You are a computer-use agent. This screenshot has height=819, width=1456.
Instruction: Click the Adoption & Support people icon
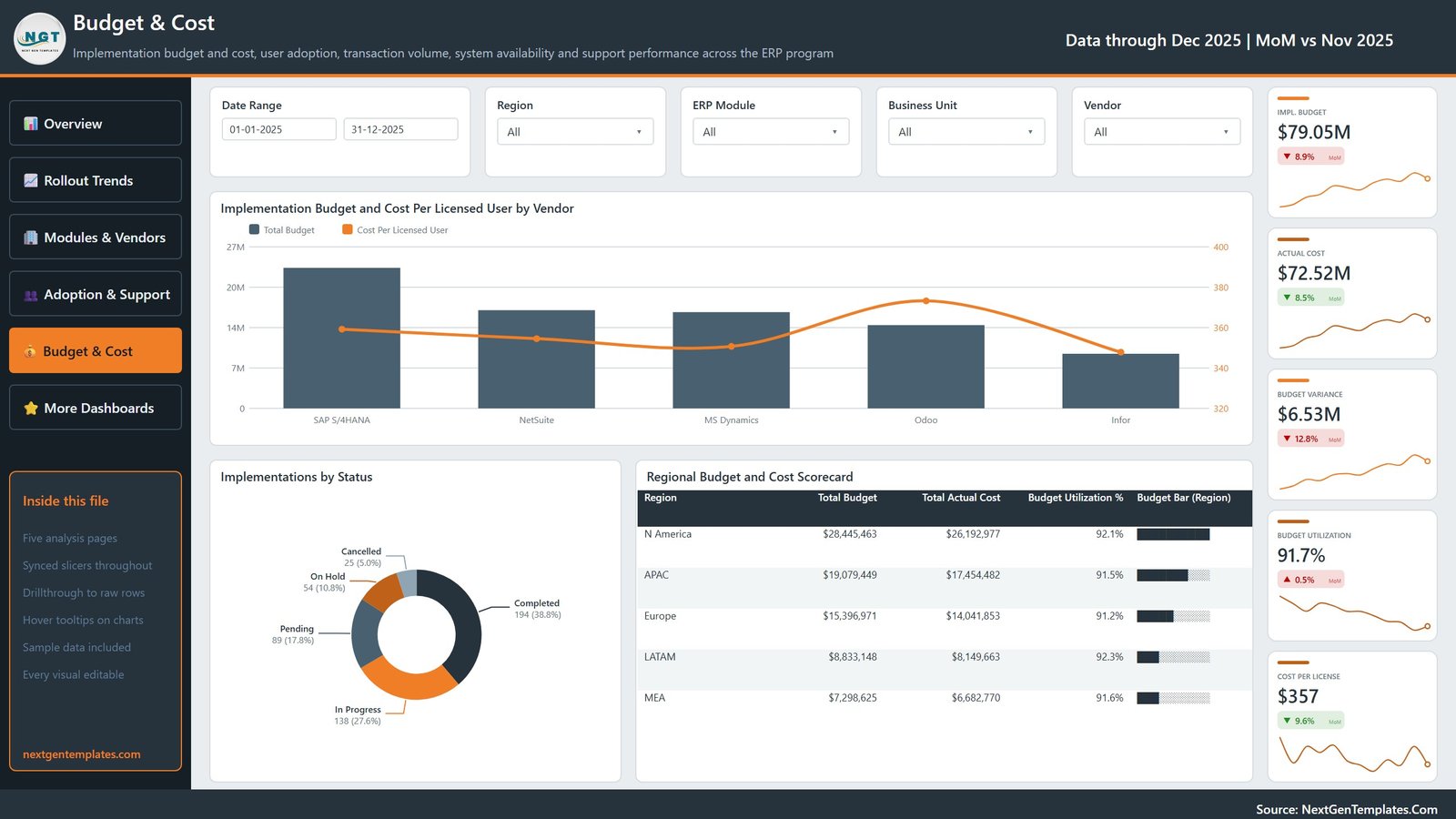pyautogui.click(x=31, y=295)
